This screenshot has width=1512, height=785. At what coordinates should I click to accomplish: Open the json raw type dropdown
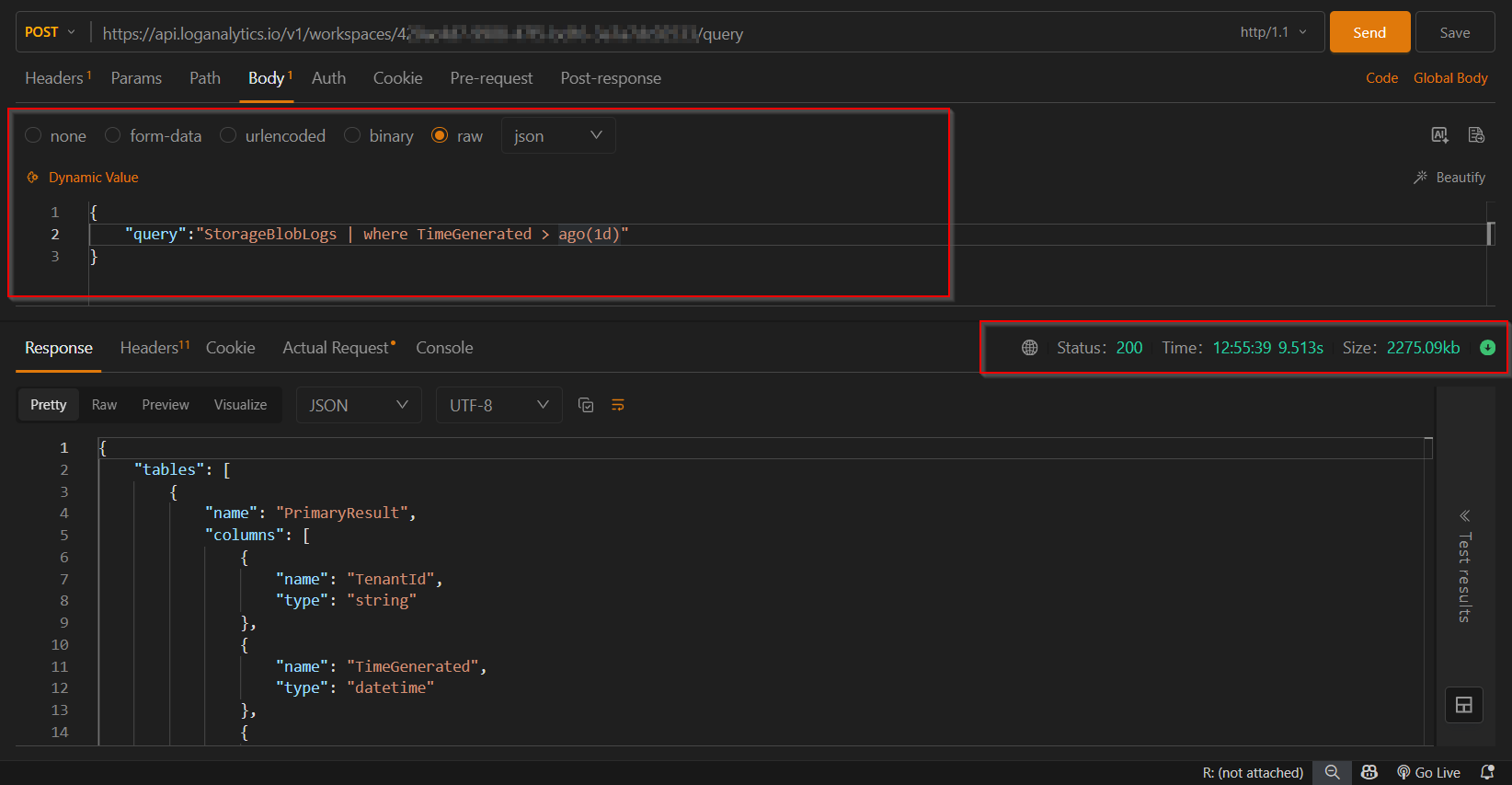coord(558,135)
